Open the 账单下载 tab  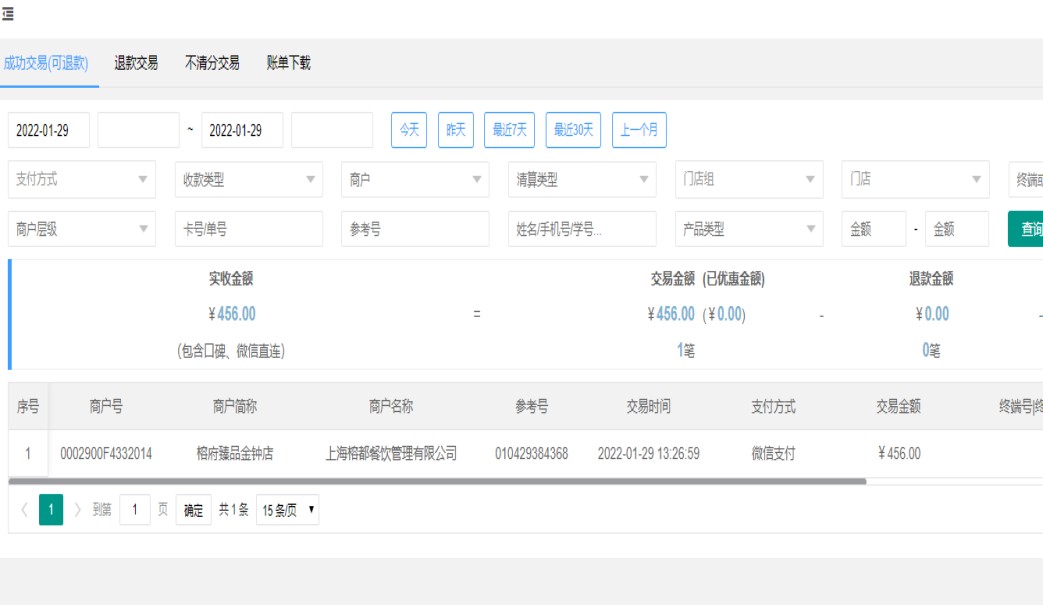pos(288,63)
